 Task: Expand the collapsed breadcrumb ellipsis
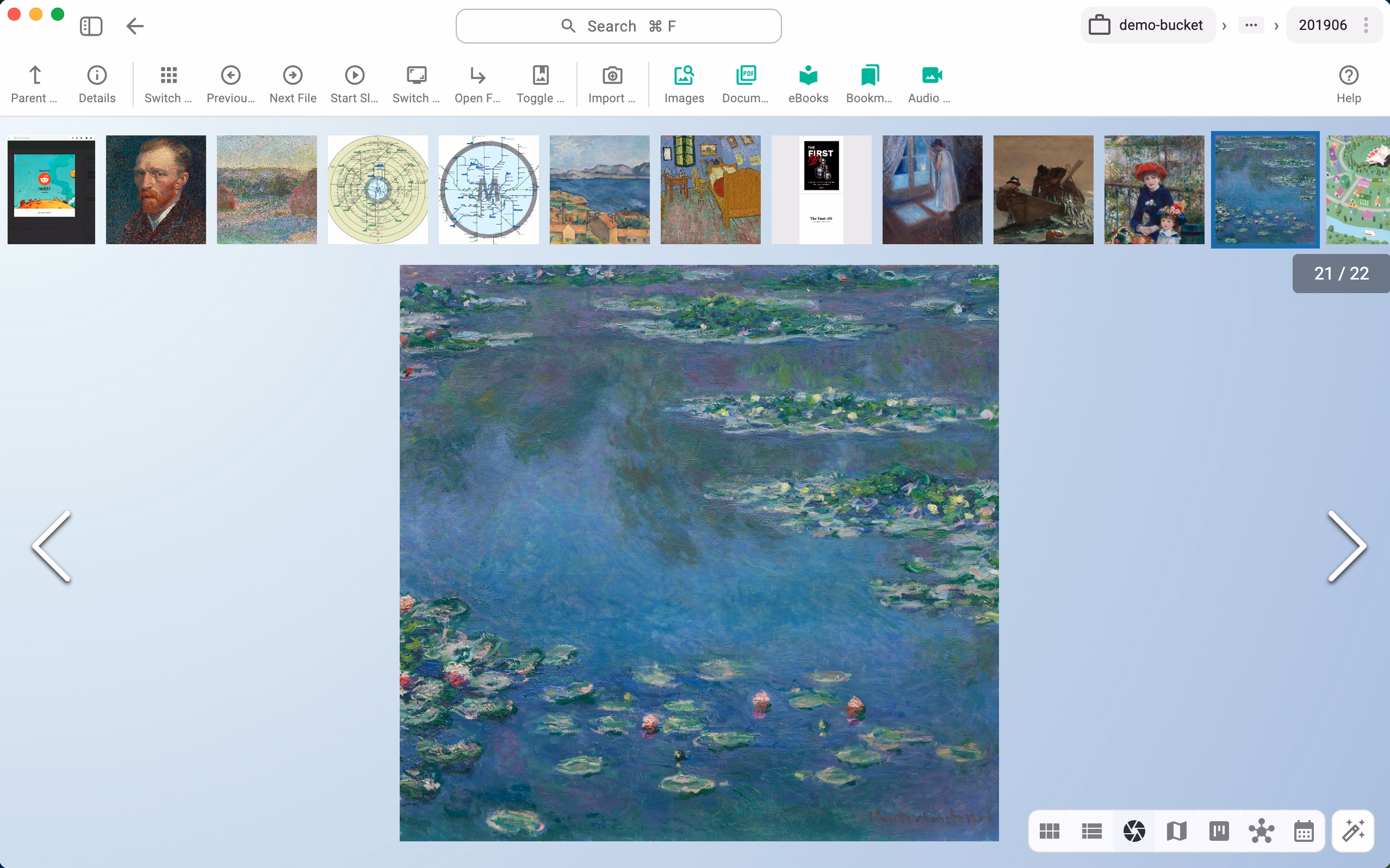1251,25
